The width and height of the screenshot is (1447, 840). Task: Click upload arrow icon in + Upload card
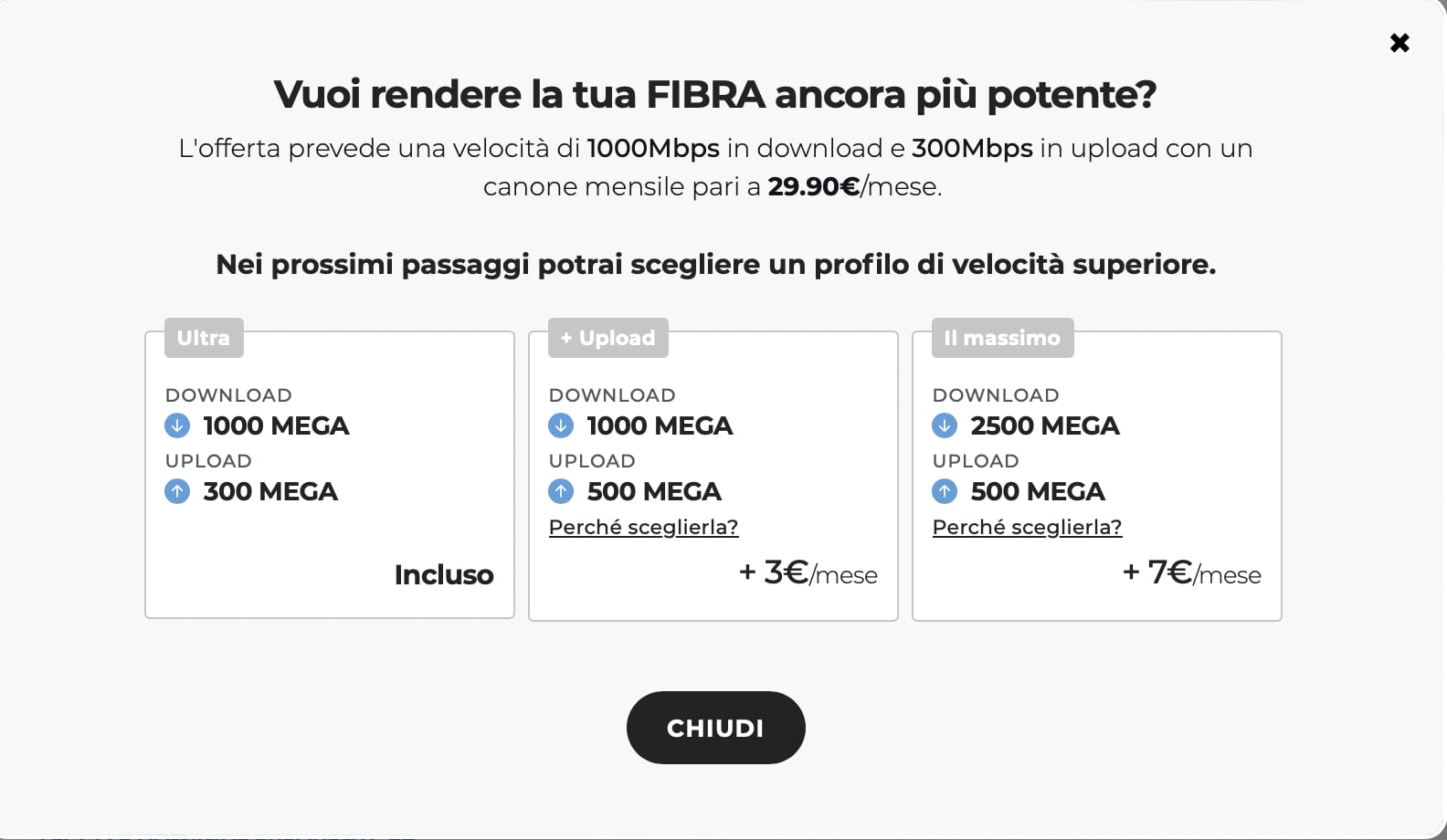(561, 491)
